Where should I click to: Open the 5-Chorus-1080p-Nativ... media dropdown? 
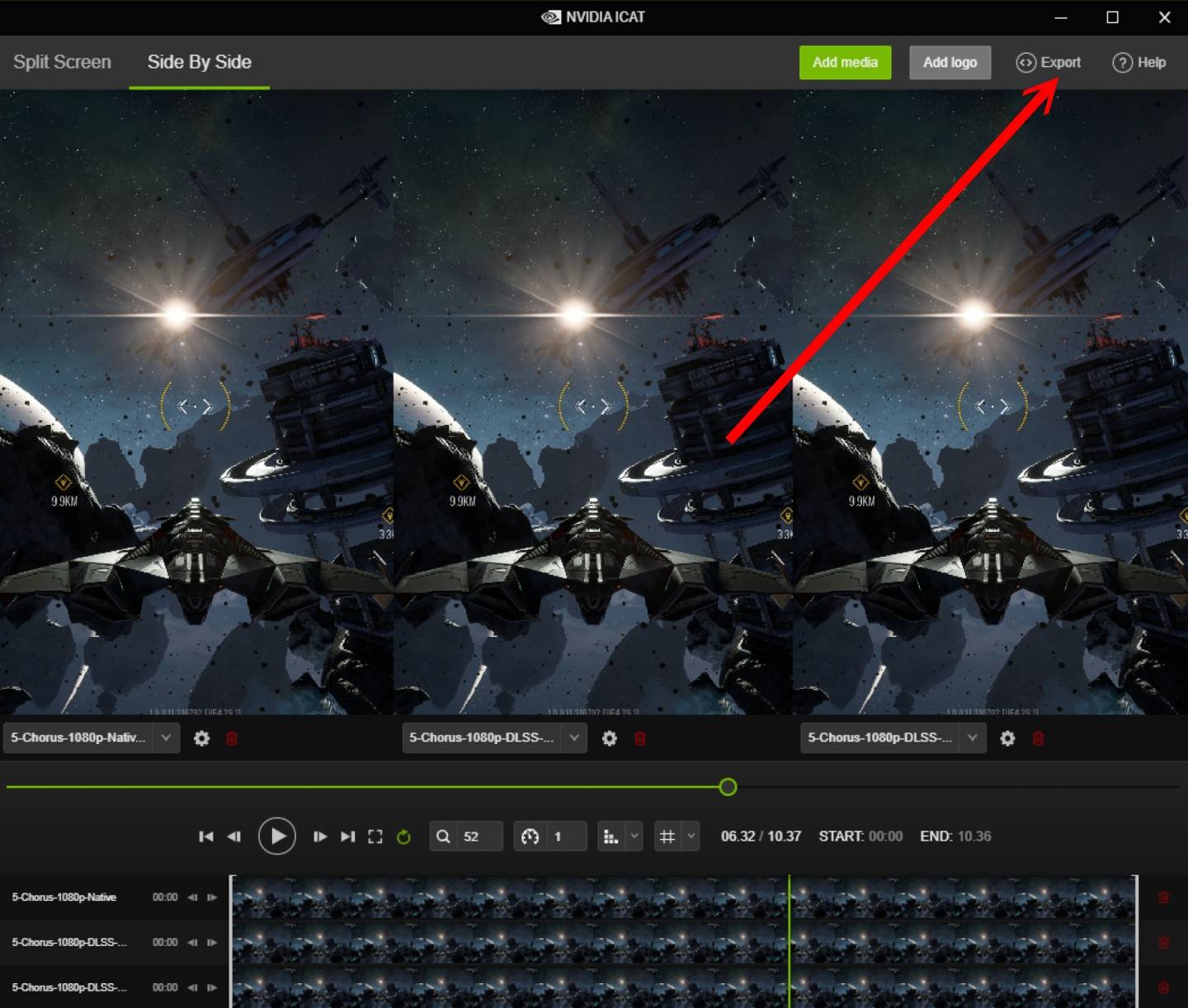click(x=91, y=737)
